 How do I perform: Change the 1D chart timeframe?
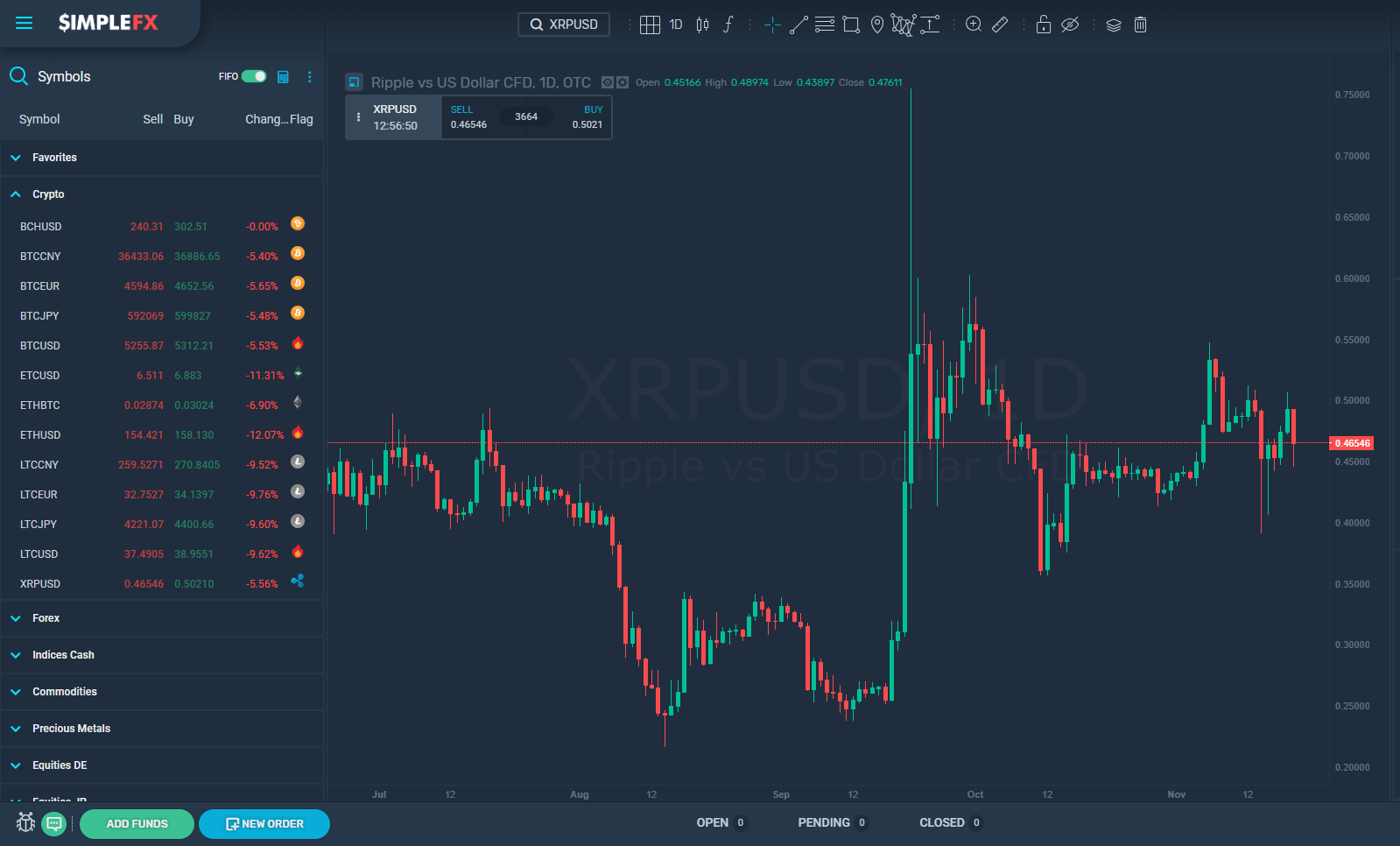click(676, 25)
